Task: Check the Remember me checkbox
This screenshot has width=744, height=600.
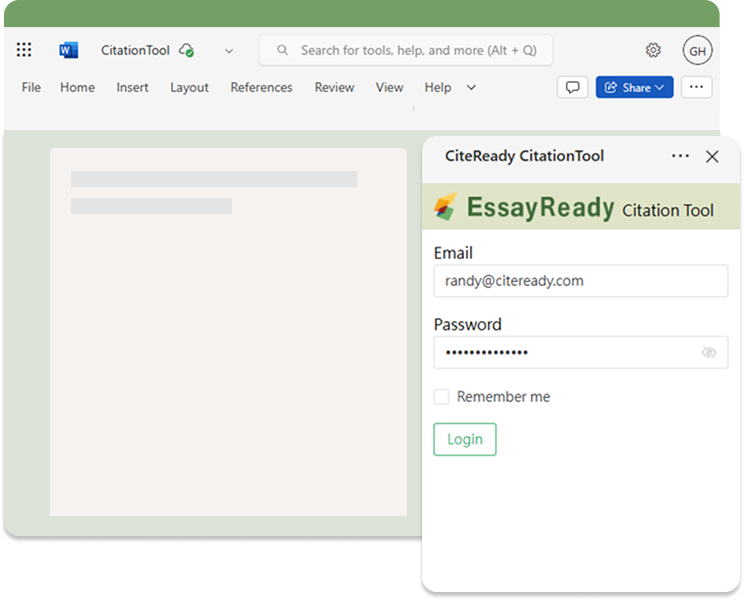Action: coord(441,397)
